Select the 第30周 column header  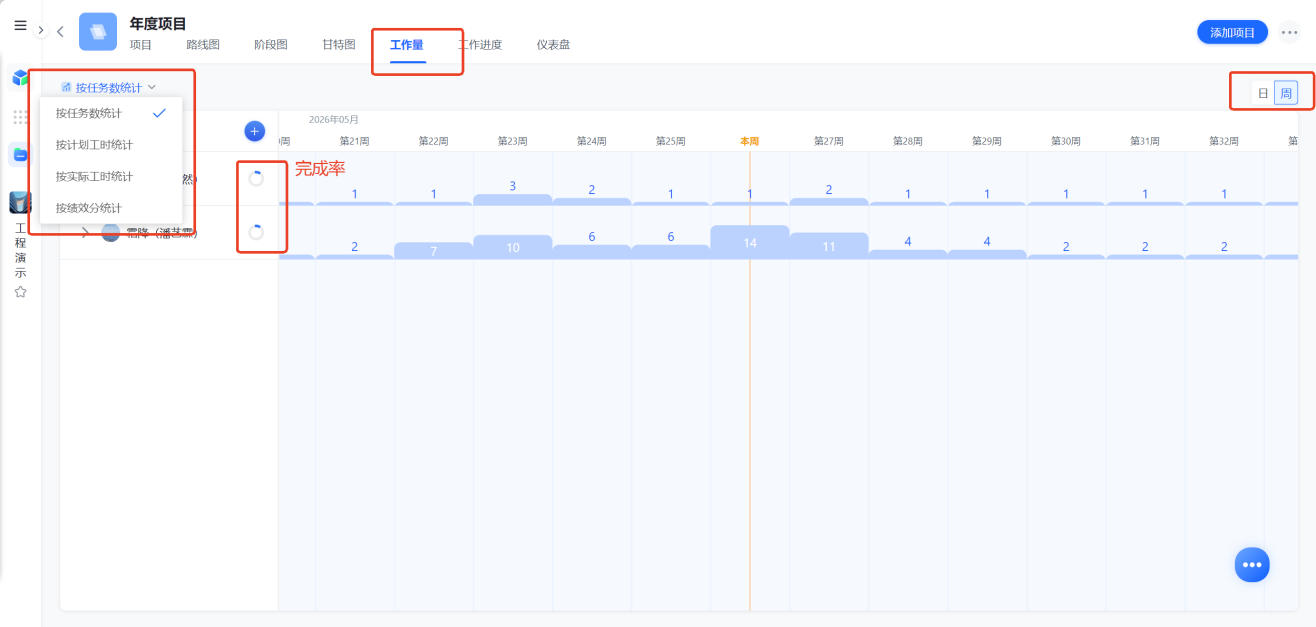(x=1066, y=142)
